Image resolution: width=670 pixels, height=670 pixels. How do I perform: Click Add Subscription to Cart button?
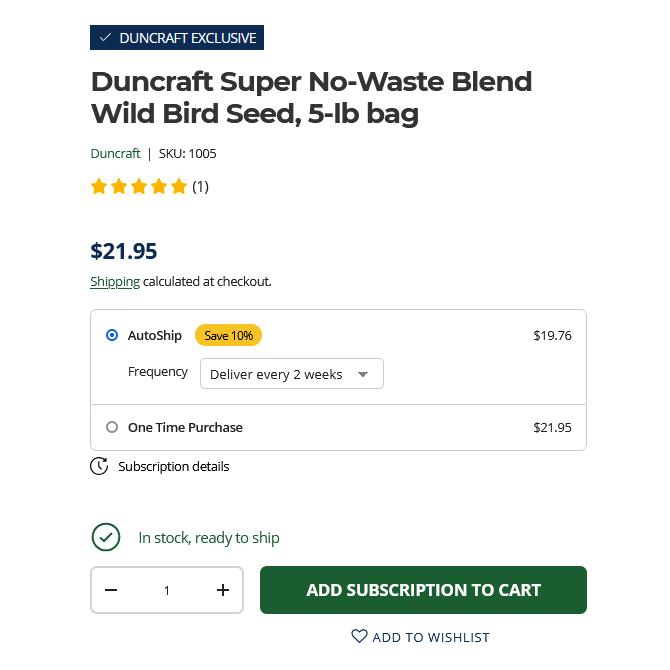click(423, 590)
